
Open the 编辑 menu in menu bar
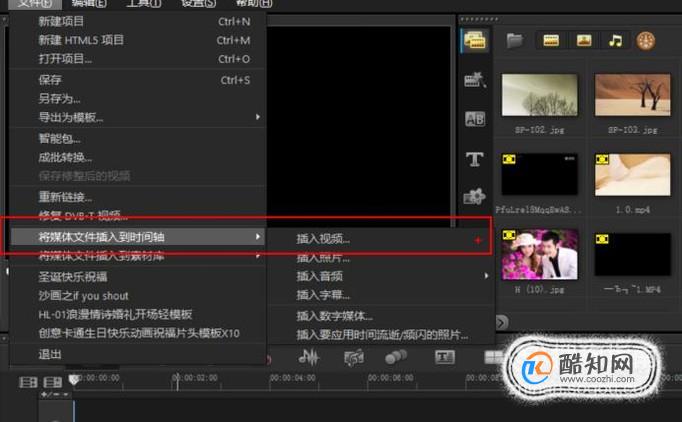click(x=89, y=3)
